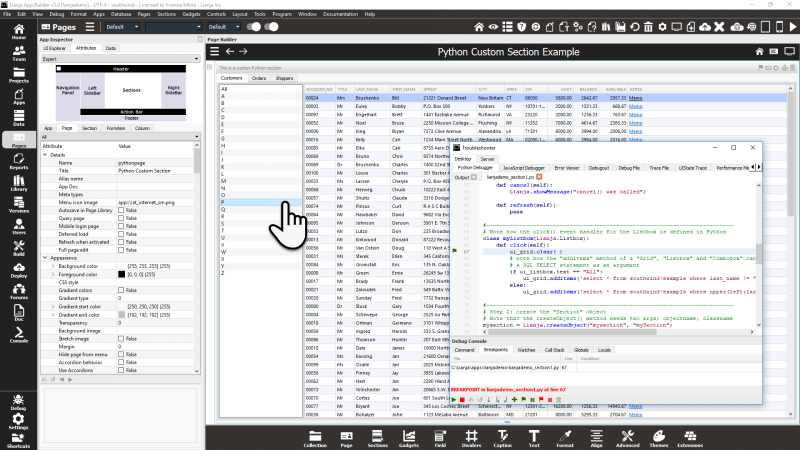The width and height of the screenshot is (800, 450).
Task: Open the Console from the sidebar
Action: tap(18, 335)
